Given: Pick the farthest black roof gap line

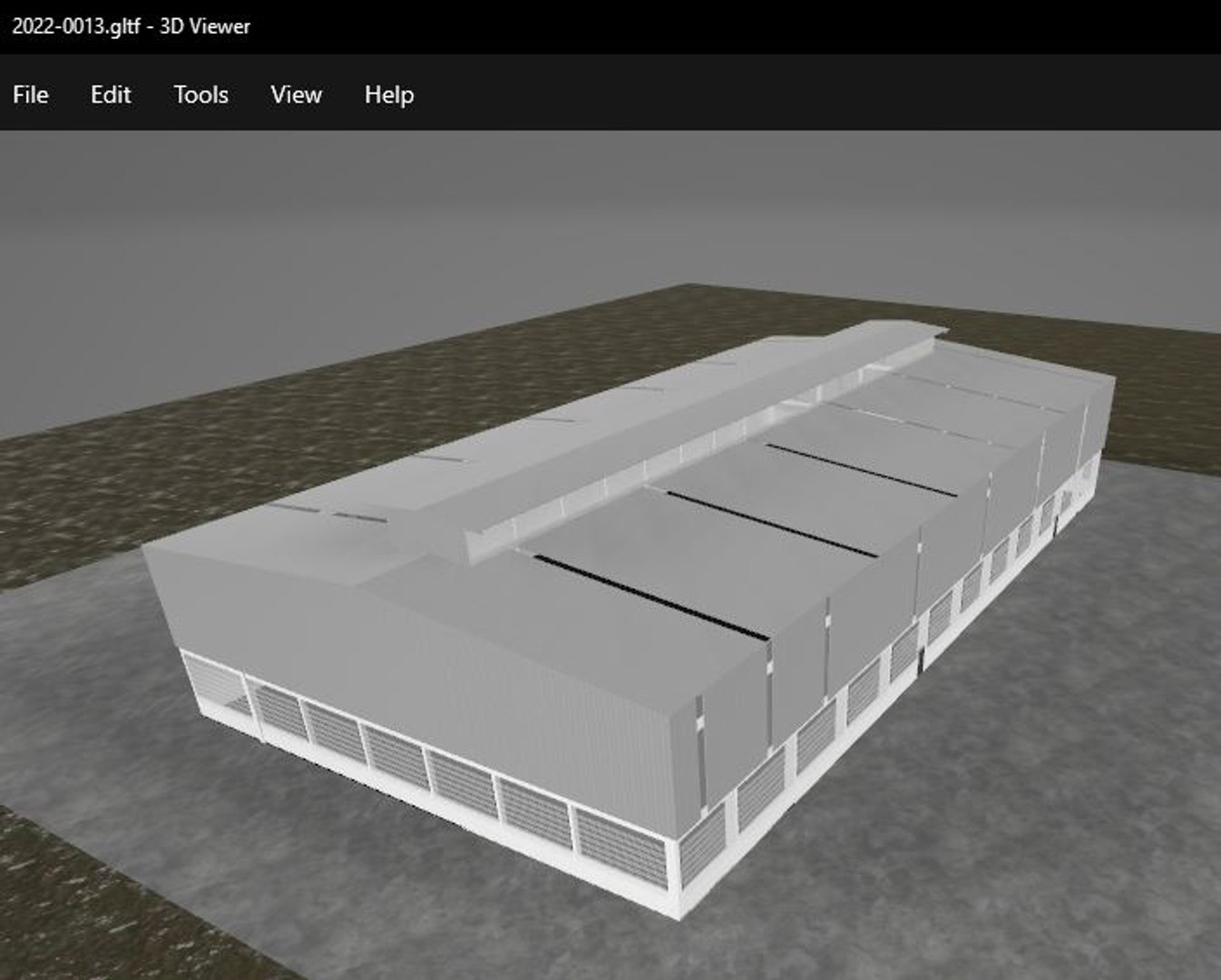Looking at the screenshot, I should [x=860, y=470].
